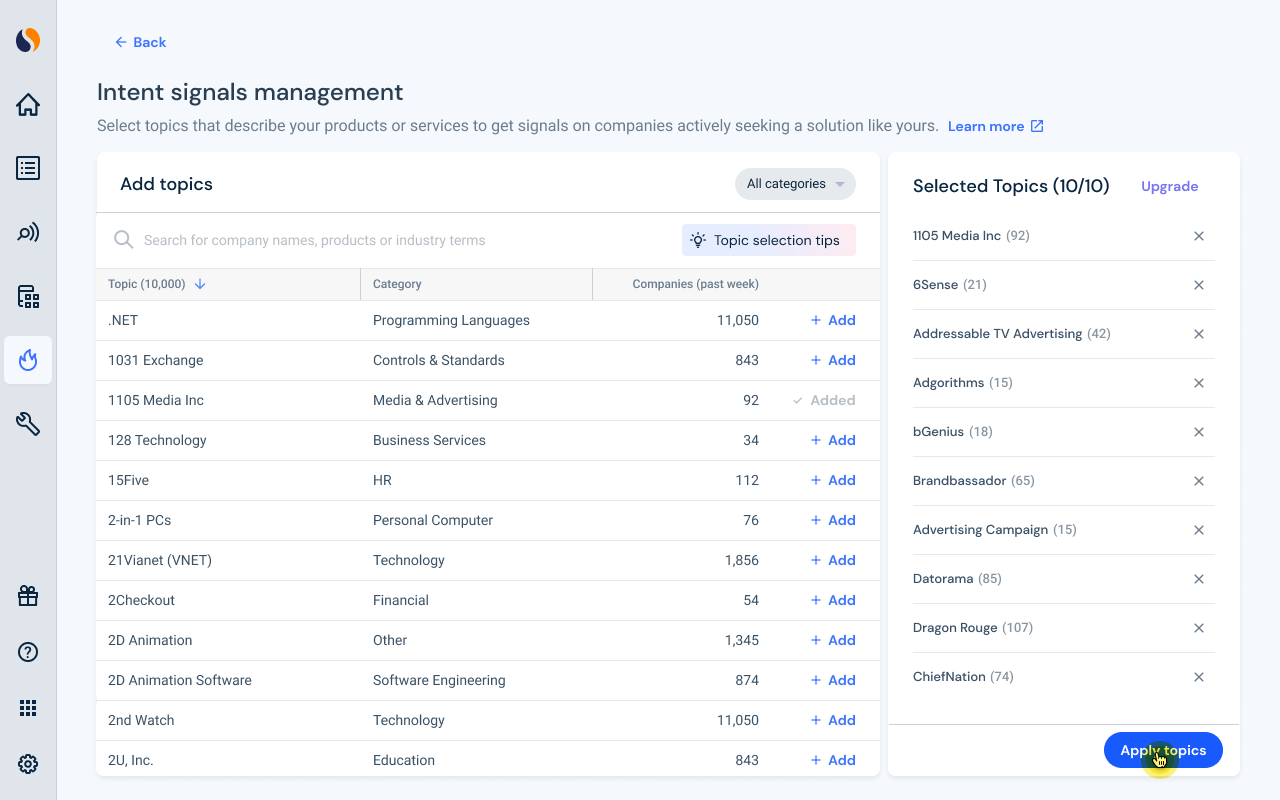1280x800 pixels.
Task: Remove Datorama from selected topics
Action: (x=1199, y=579)
